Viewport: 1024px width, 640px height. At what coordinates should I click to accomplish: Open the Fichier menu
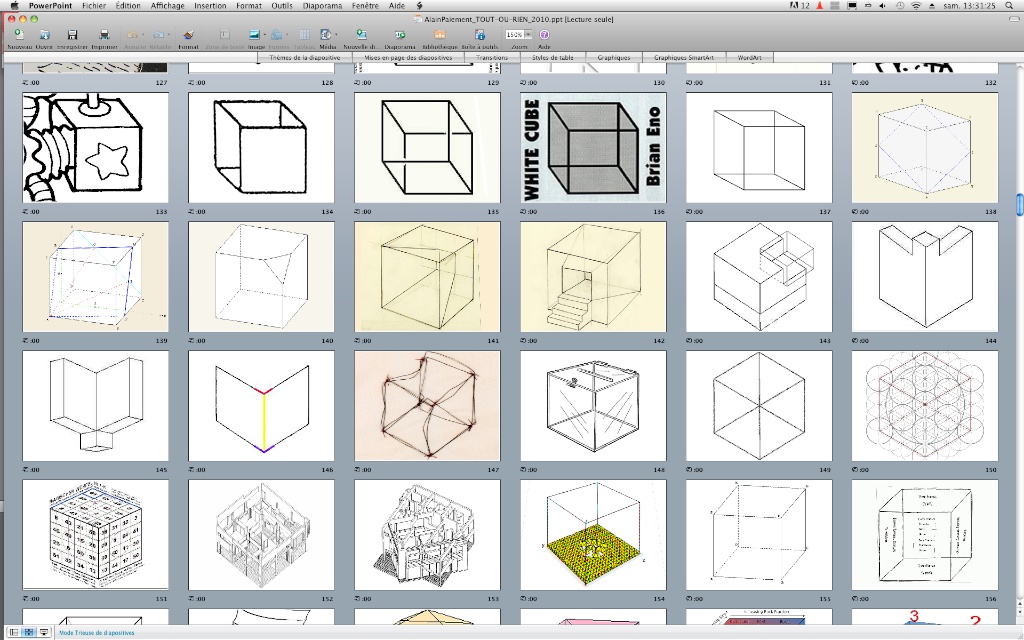coord(94,6)
